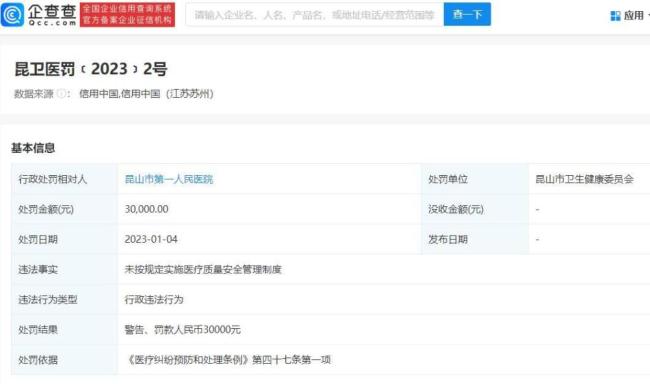Select the 行政违法行为 value cell

383,299
